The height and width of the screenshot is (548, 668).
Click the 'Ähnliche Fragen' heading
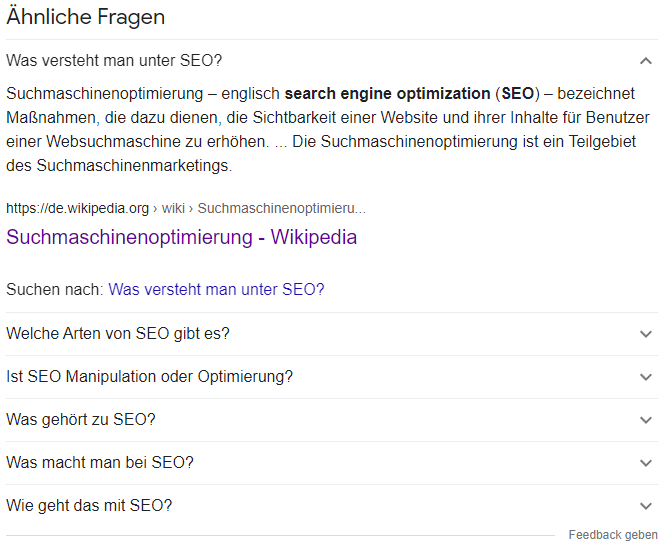(86, 17)
